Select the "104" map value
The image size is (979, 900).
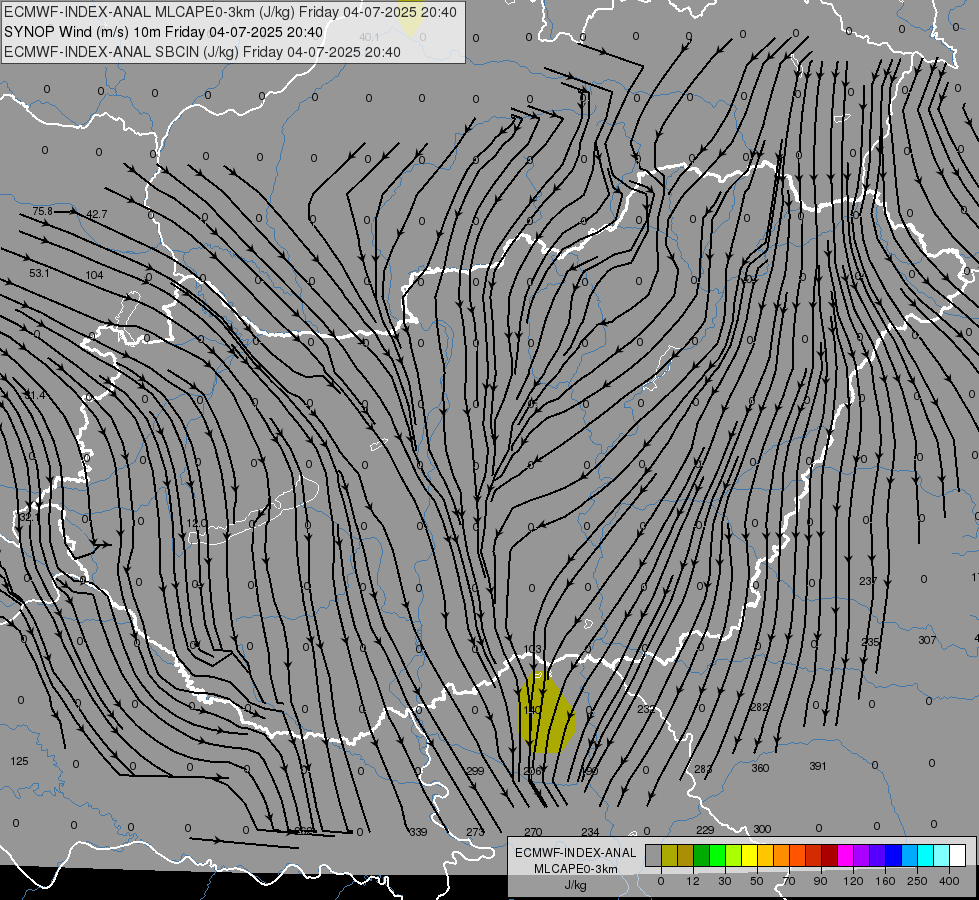coord(94,275)
